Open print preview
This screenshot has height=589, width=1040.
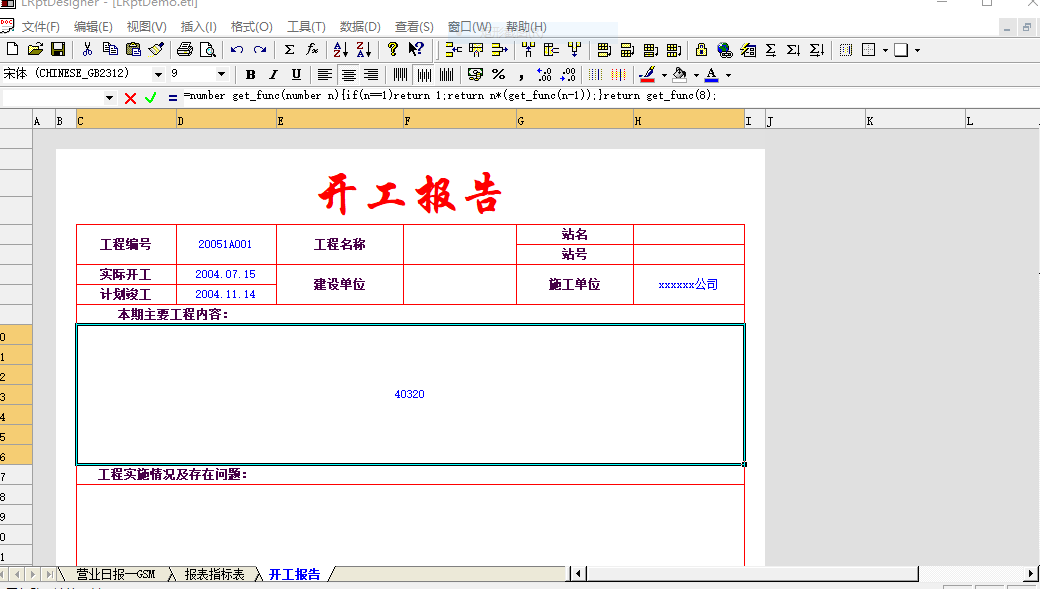click(x=208, y=49)
